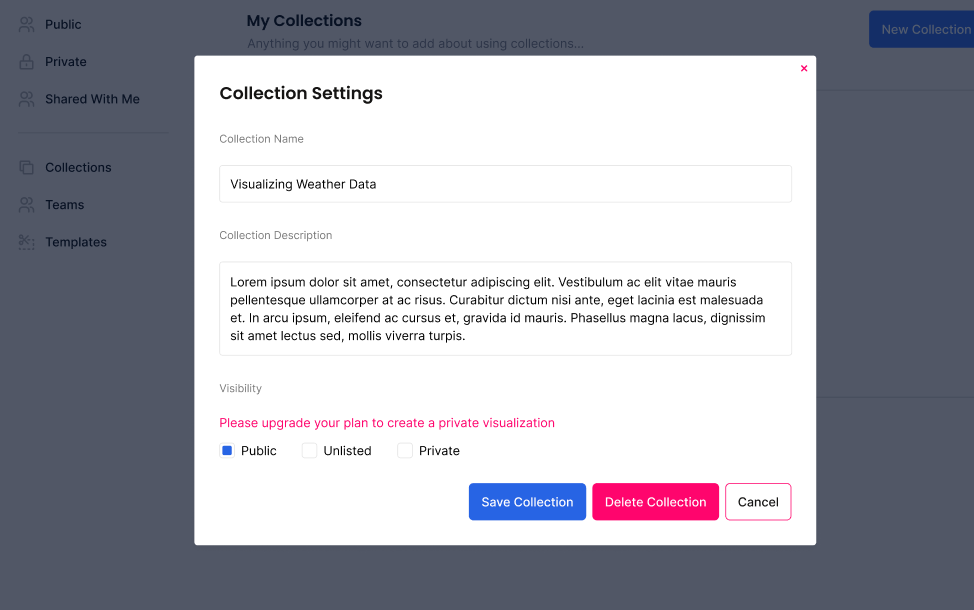Uncheck the Public visibility checkbox

pos(227,450)
